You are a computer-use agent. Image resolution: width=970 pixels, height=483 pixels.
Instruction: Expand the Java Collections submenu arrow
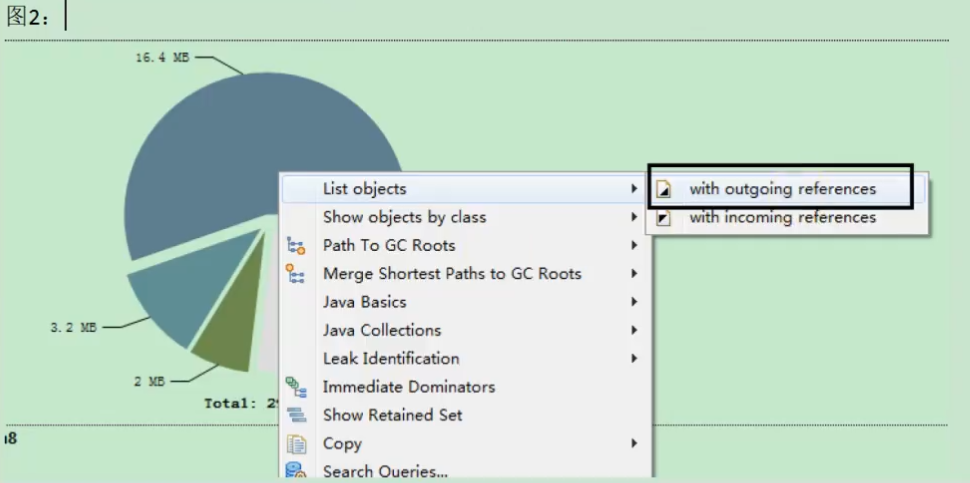634,330
